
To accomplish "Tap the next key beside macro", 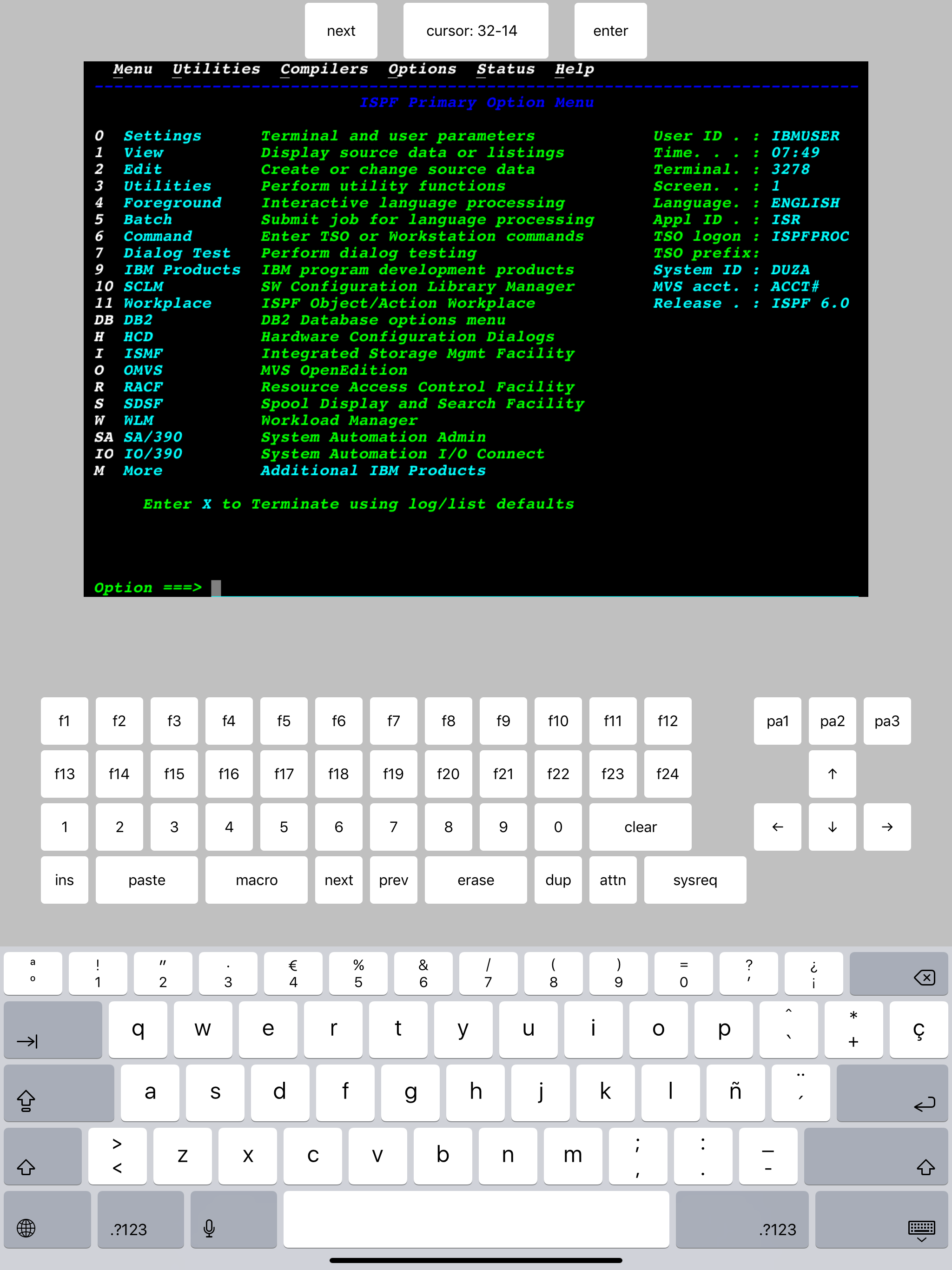I will 338,880.
